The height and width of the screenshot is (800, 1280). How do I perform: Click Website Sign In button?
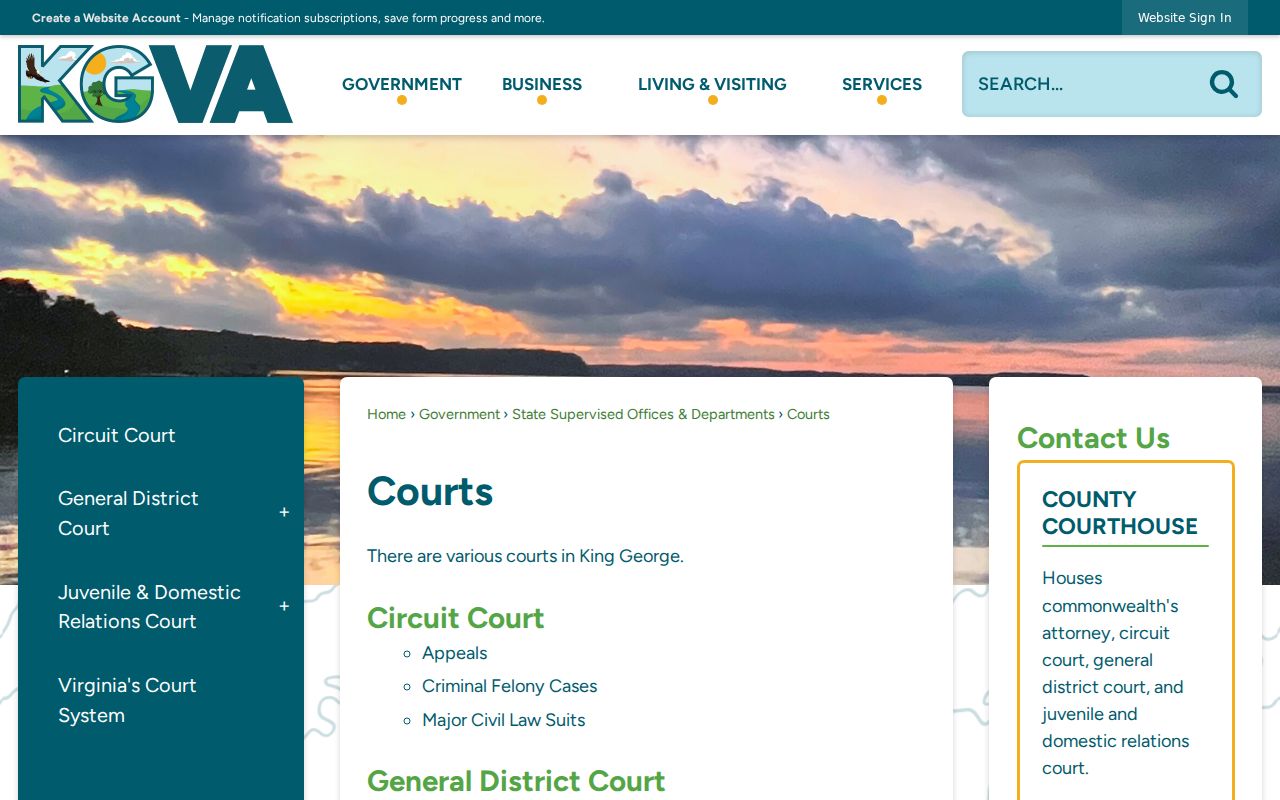pyautogui.click(x=1185, y=18)
